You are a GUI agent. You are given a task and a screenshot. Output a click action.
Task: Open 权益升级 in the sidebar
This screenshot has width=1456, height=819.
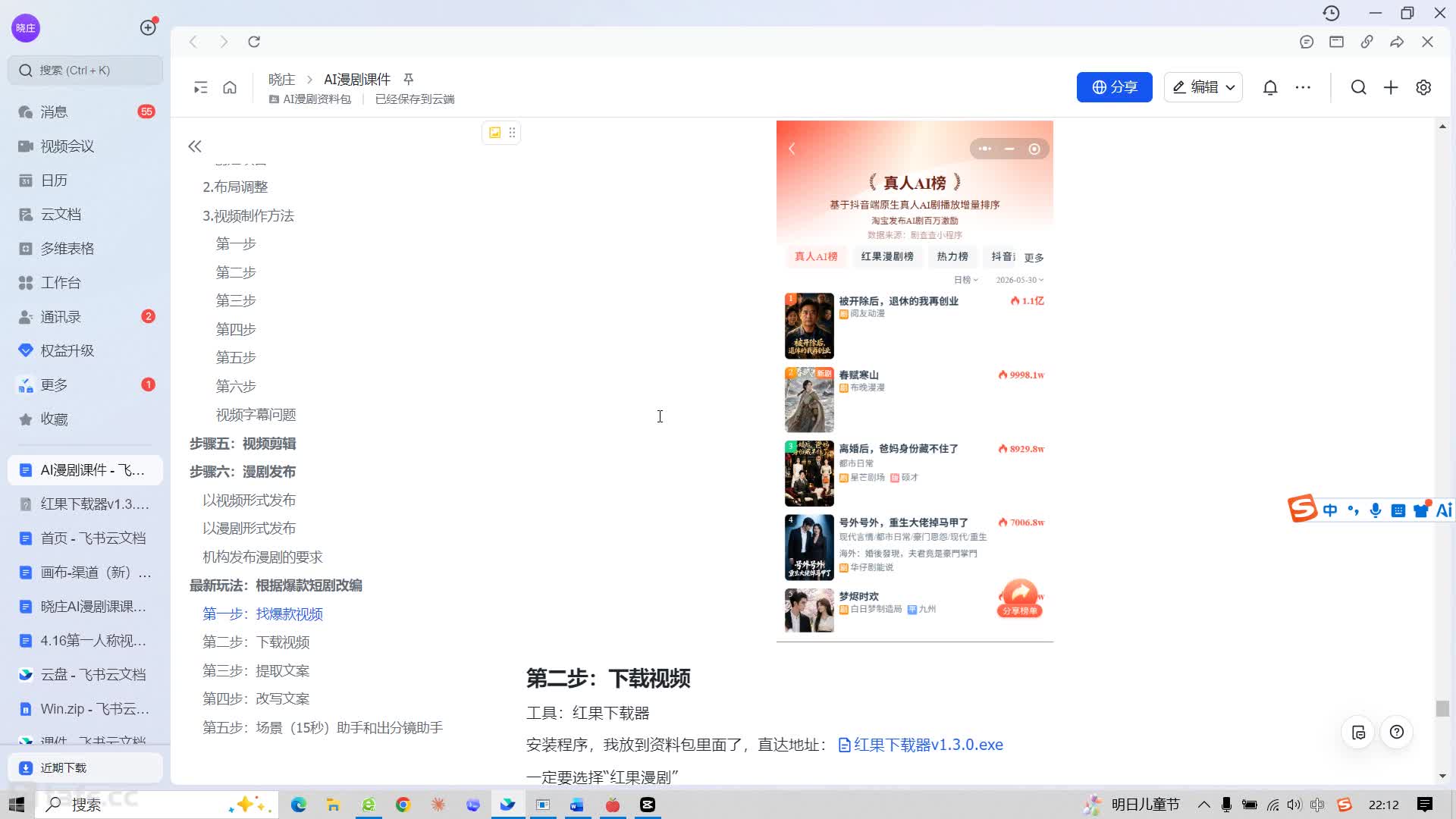(85, 350)
